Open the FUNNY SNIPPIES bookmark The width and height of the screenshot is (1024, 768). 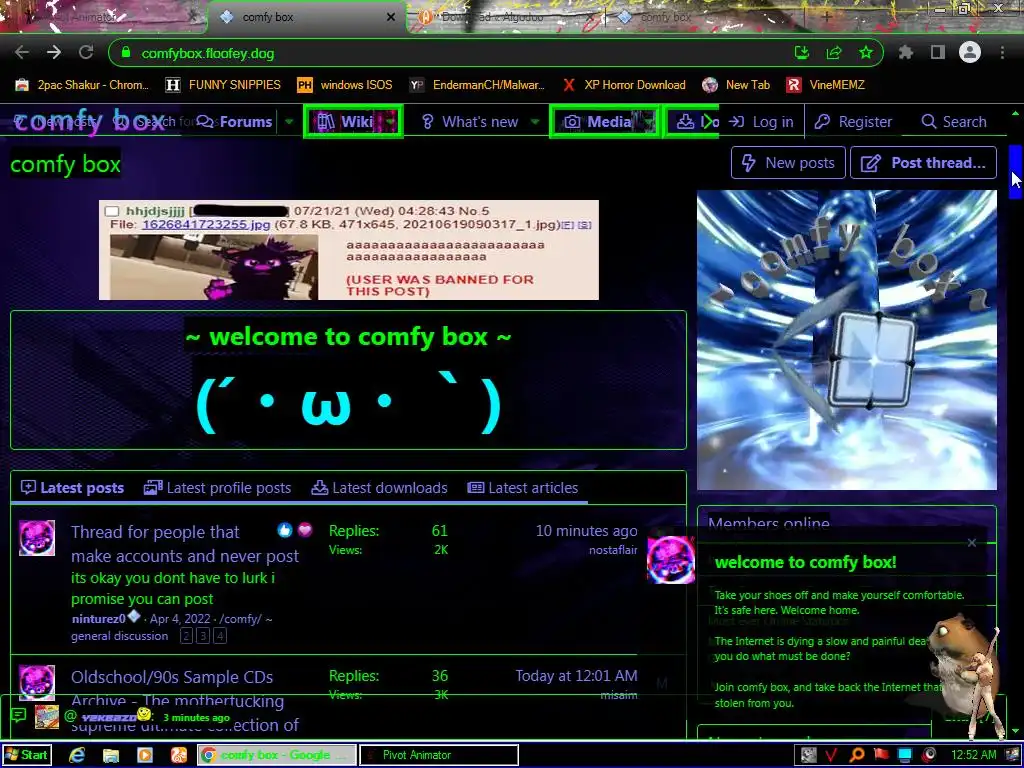[223, 85]
